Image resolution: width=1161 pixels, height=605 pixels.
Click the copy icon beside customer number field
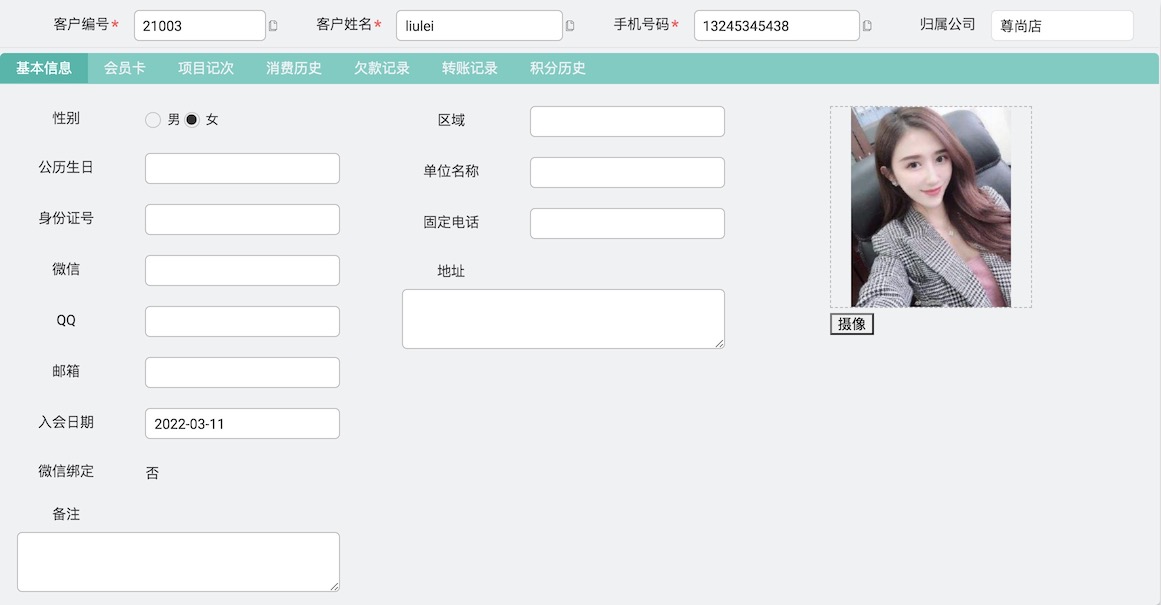[x=273, y=26]
